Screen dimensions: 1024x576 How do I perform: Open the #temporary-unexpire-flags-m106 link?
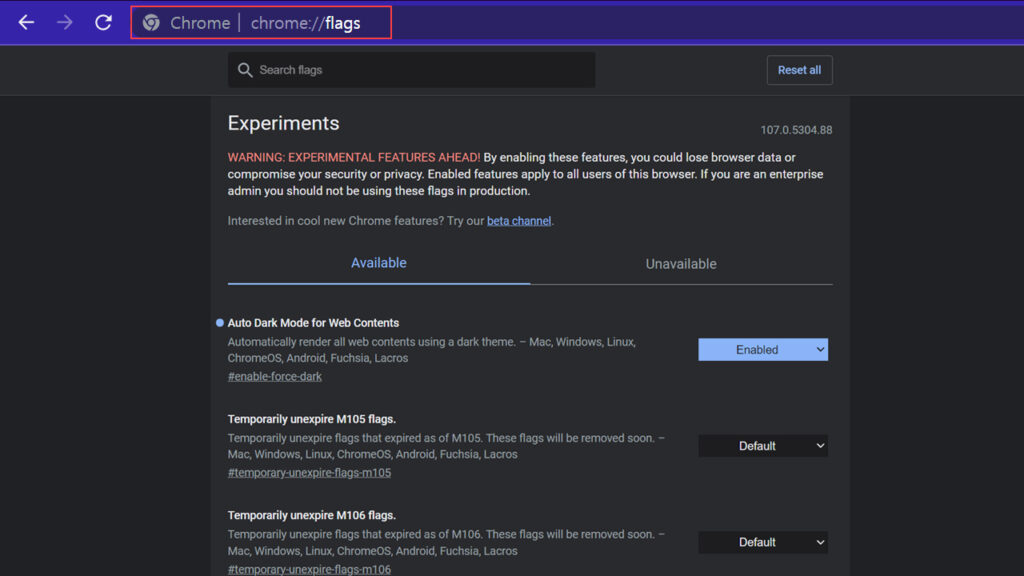pos(310,569)
